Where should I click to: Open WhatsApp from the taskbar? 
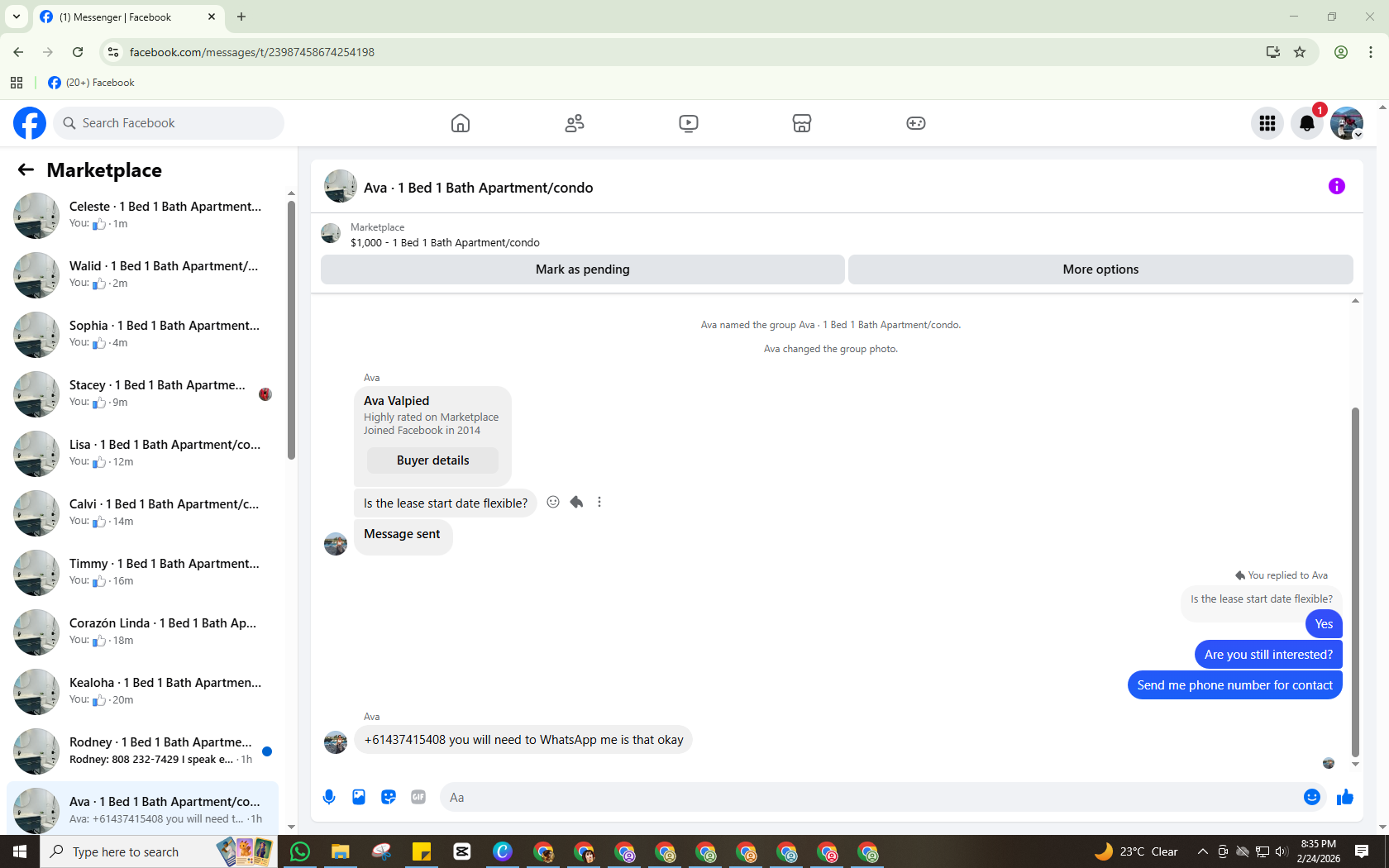(300, 851)
